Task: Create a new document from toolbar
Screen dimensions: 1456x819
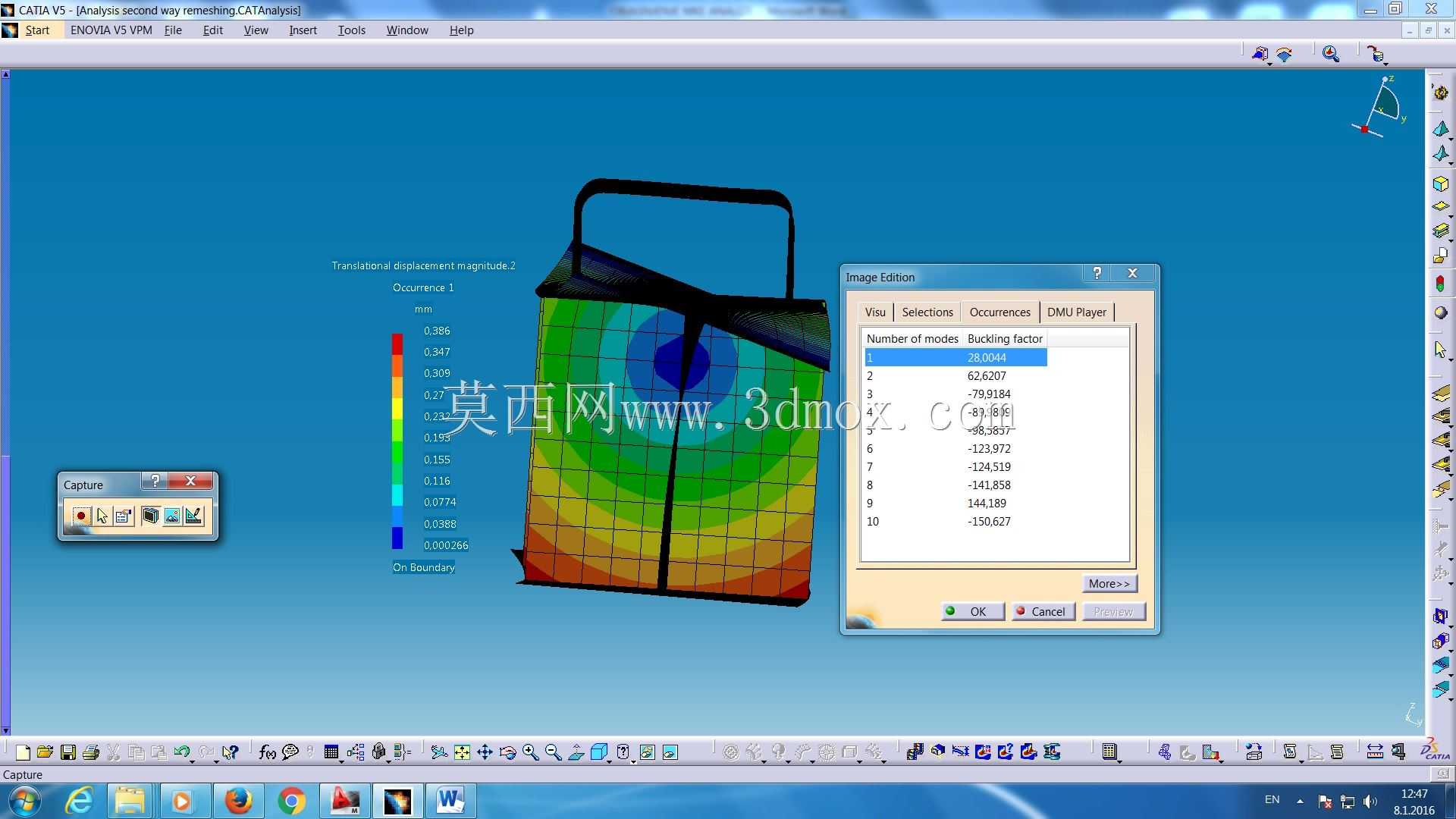Action: [23, 752]
